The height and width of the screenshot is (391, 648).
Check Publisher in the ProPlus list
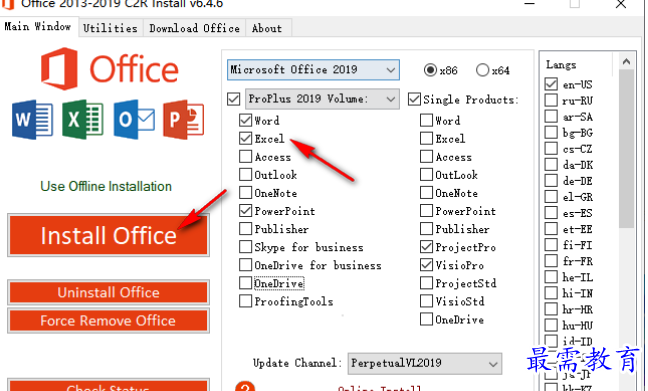(x=245, y=229)
